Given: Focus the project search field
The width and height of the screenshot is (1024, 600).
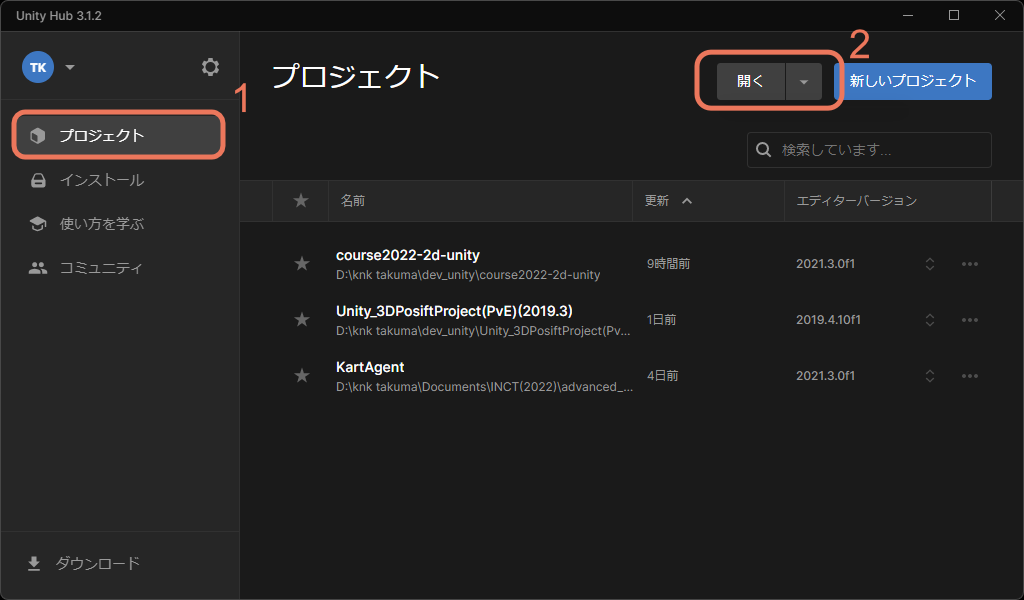Looking at the screenshot, I should 869,150.
